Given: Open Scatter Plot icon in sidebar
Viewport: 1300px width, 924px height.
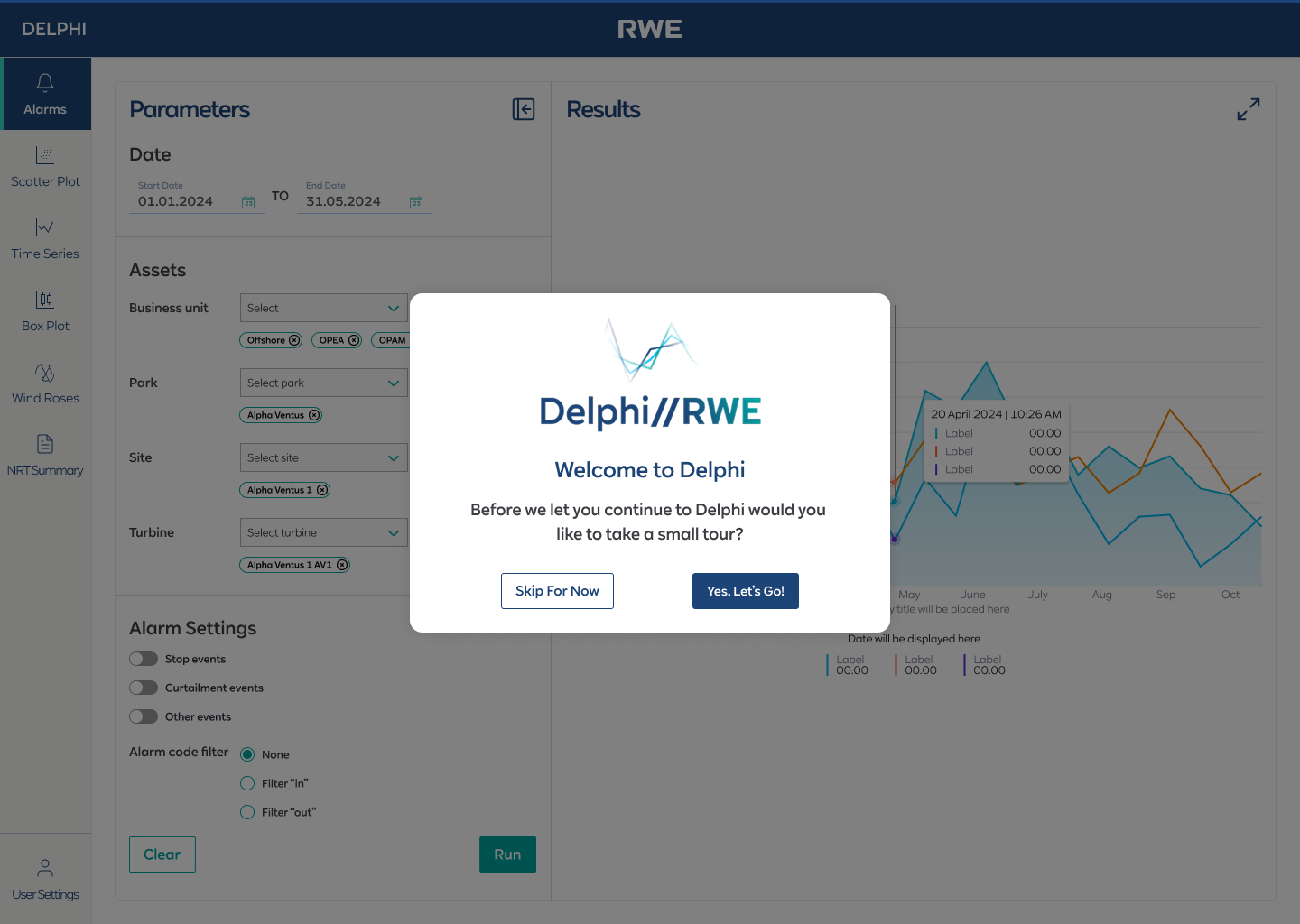Looking at the screenshot, I should coord(45,155).
